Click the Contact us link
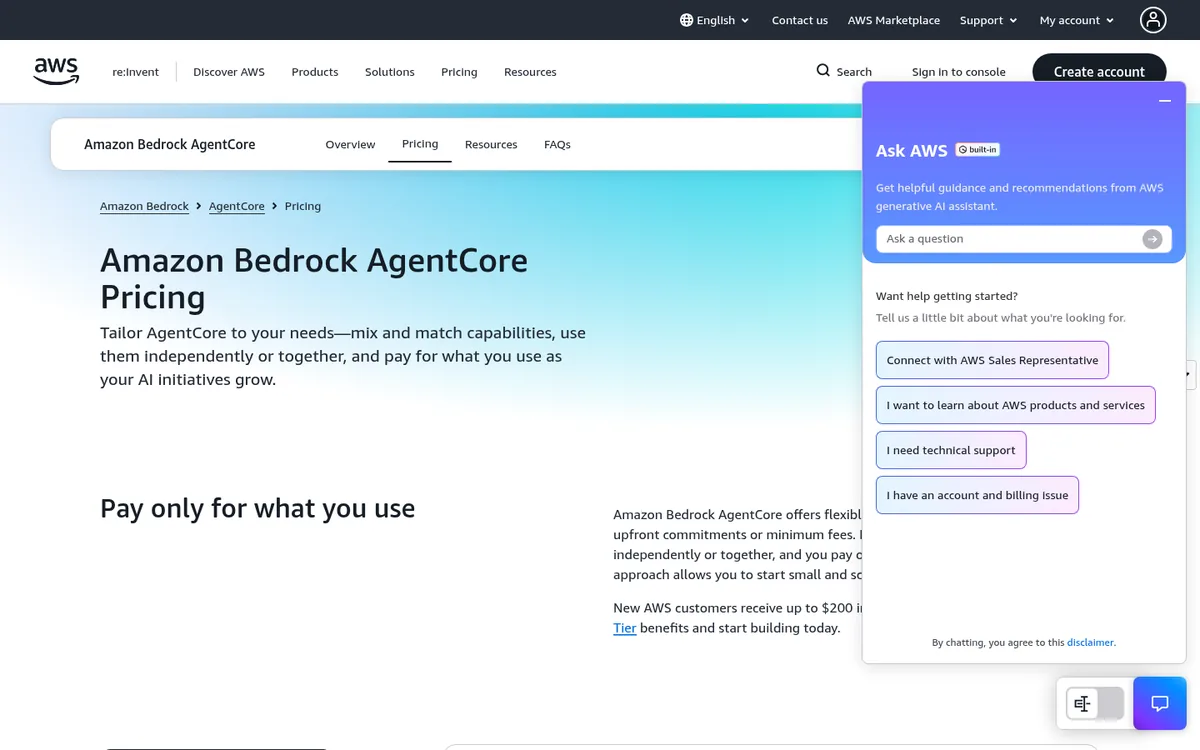 click(800, 20)
